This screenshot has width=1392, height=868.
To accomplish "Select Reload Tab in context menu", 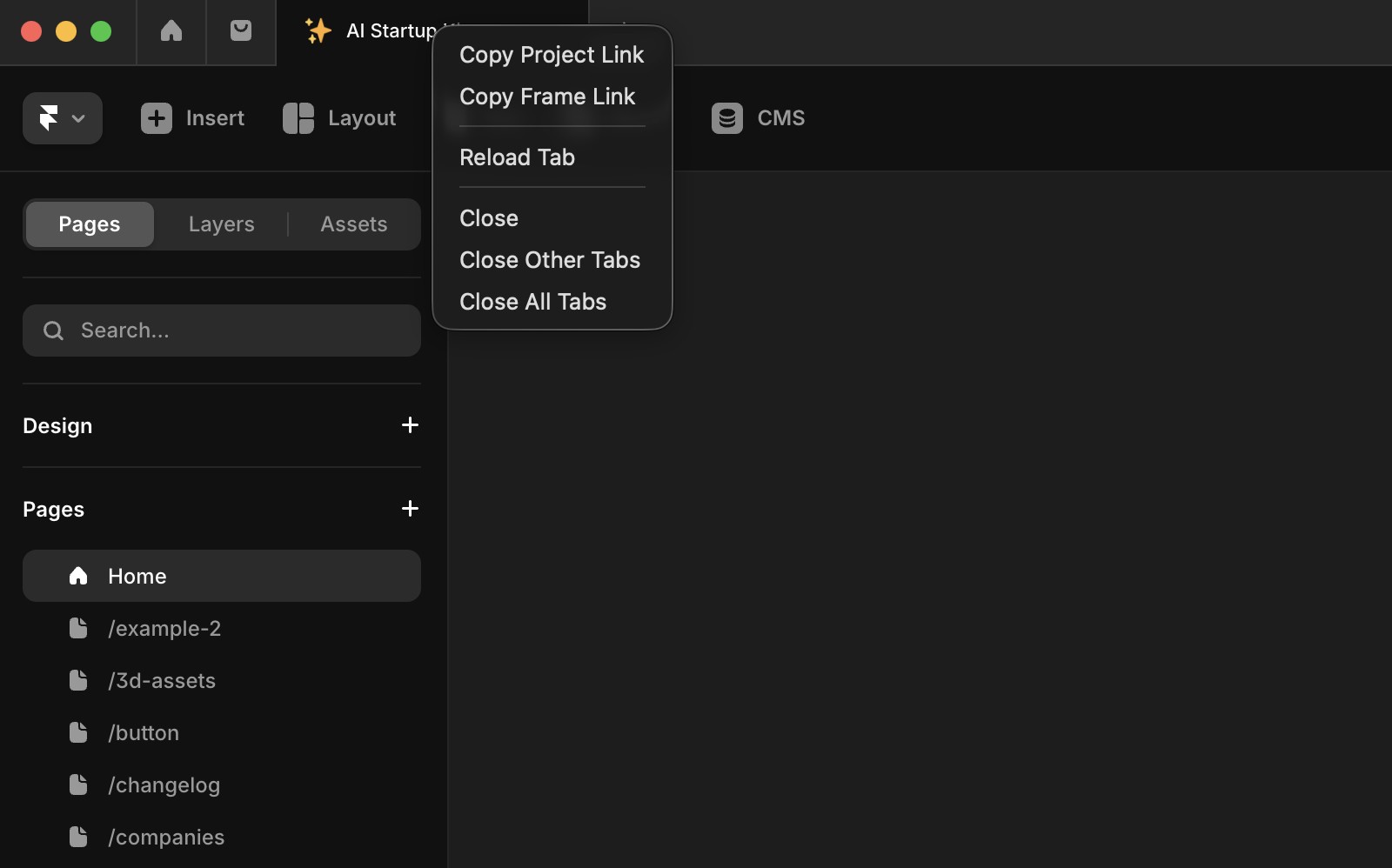I will [x=552, y=157].
